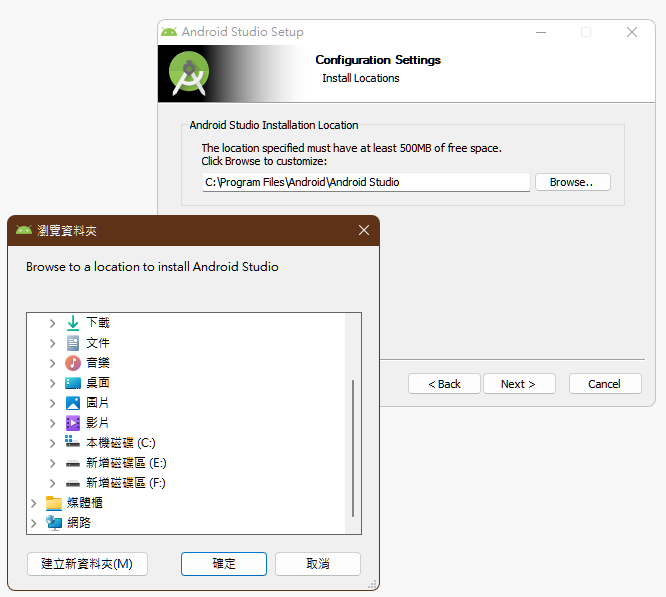The height and width of the screenshot is (597, 666).
Task: Cancel the Android Studio Setup
Action: [605, 384]
